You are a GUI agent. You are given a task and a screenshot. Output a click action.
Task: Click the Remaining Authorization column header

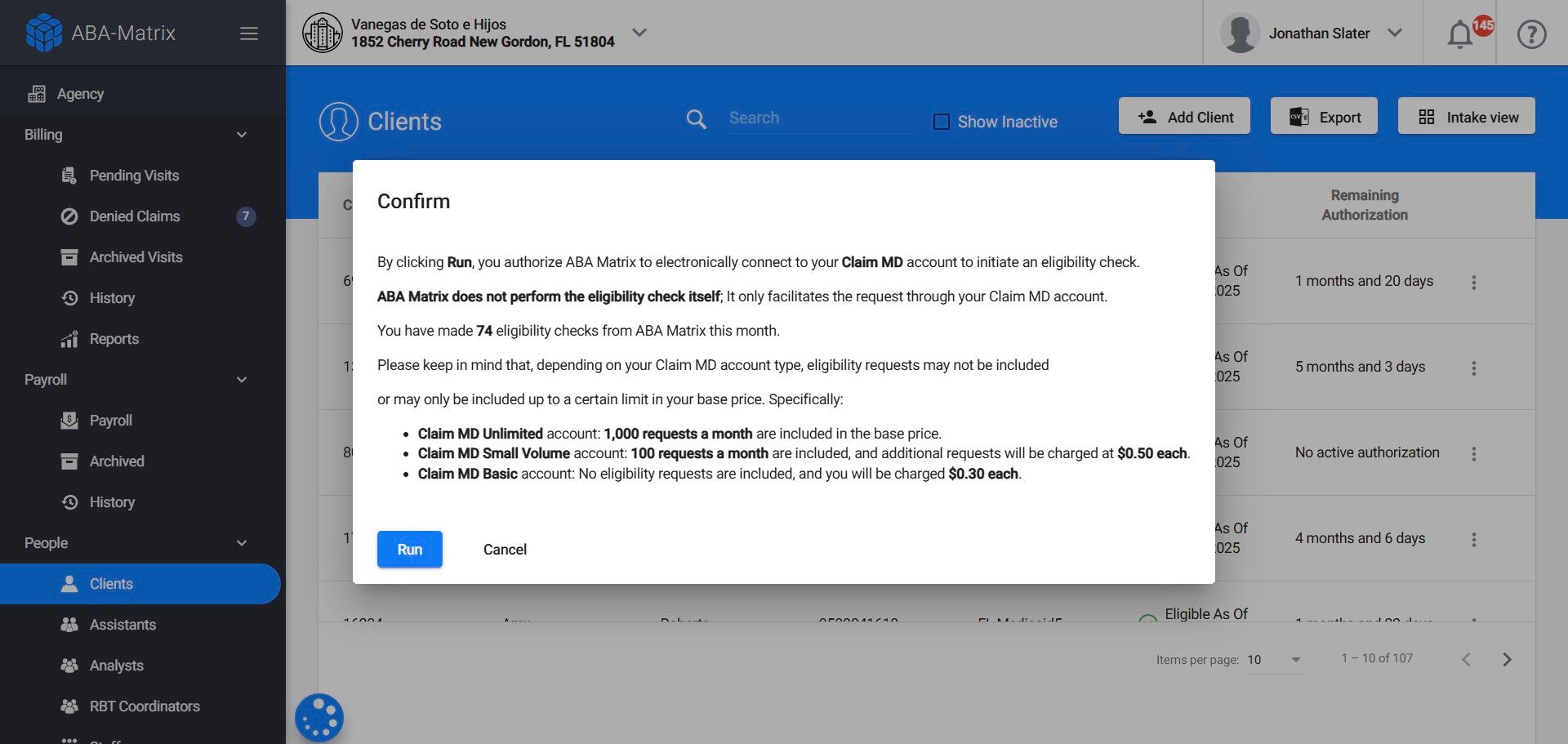pos(1365,205)
